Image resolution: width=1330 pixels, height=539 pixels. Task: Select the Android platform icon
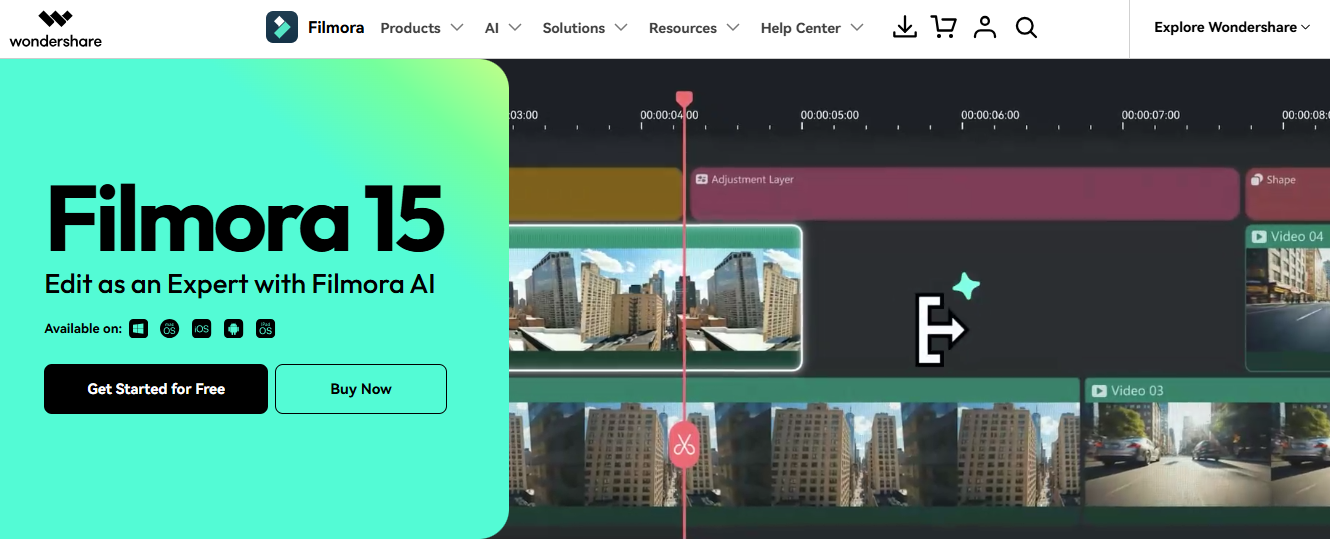tap(234, 328)
